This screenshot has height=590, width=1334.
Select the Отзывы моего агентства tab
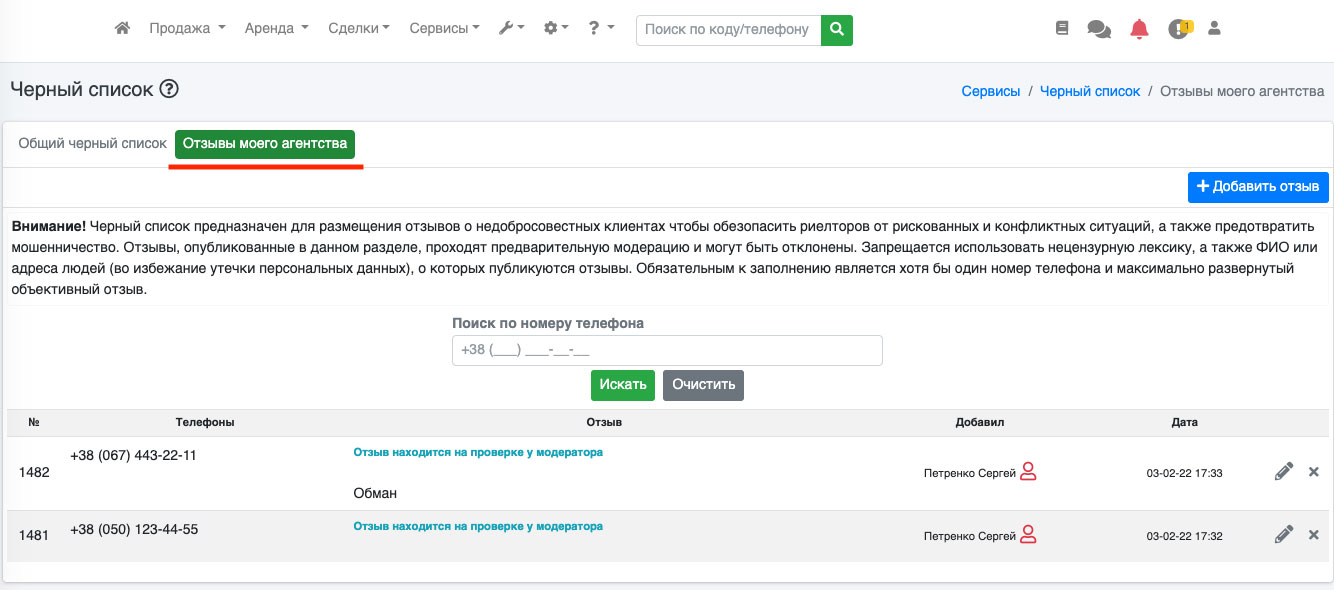[265, 144]
